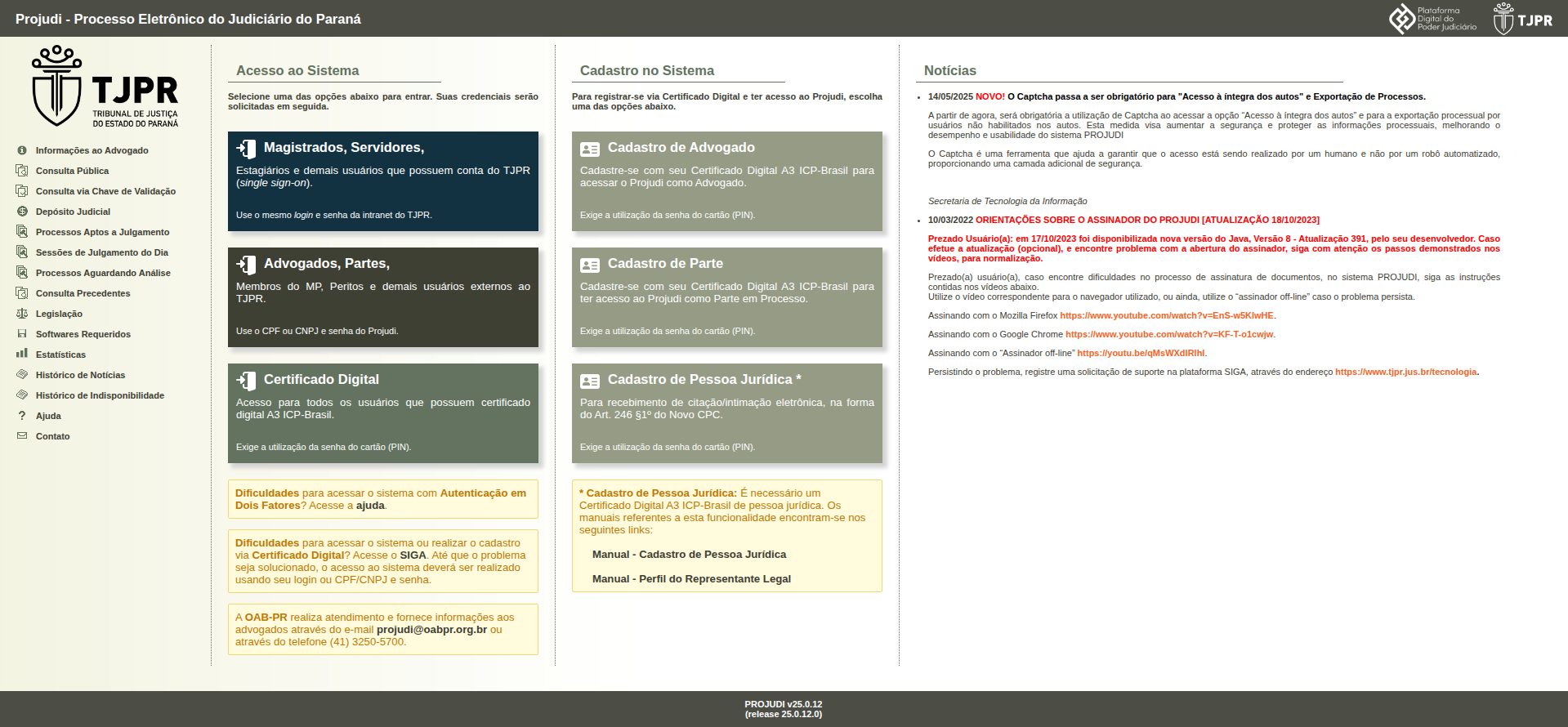This screenshot has width=1568, height=727.
Task: Click the layers icon beside Histórico de Notícias
Action: [22, 375]
